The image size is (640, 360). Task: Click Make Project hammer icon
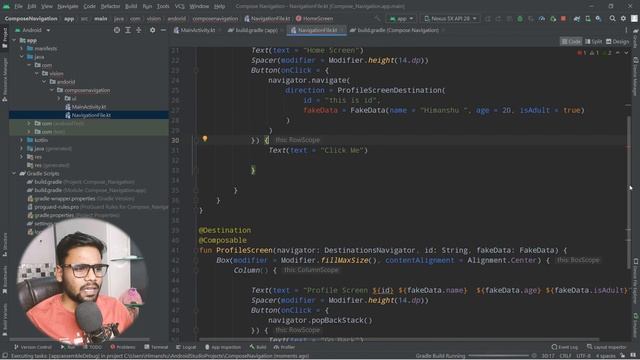[377, 19]
